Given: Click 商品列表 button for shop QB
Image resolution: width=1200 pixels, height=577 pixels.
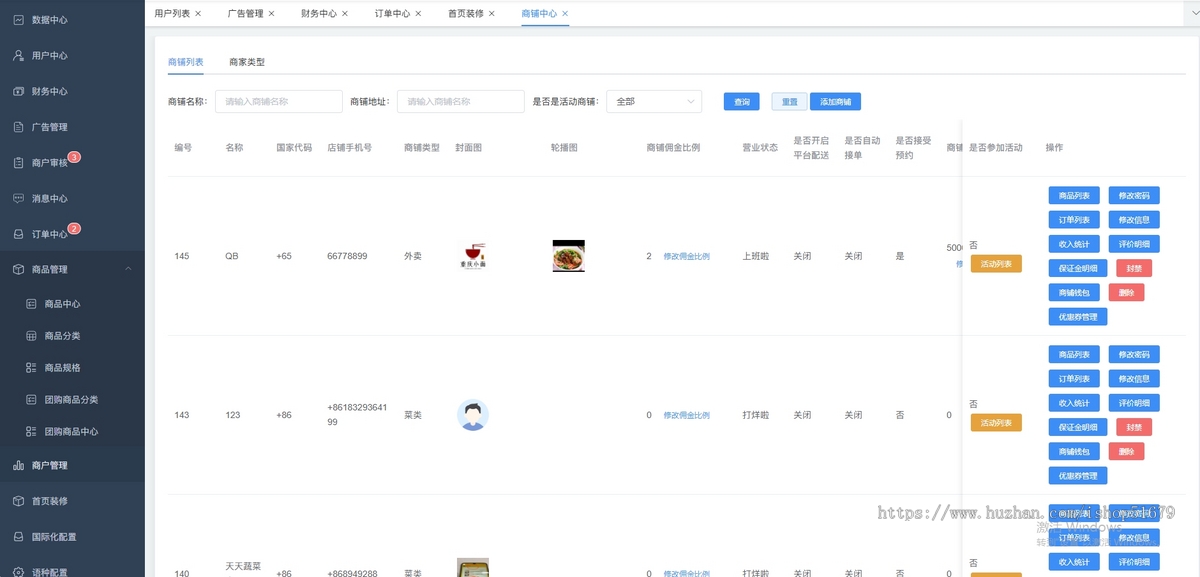Looking at the screenshot, I should 1075,196.
